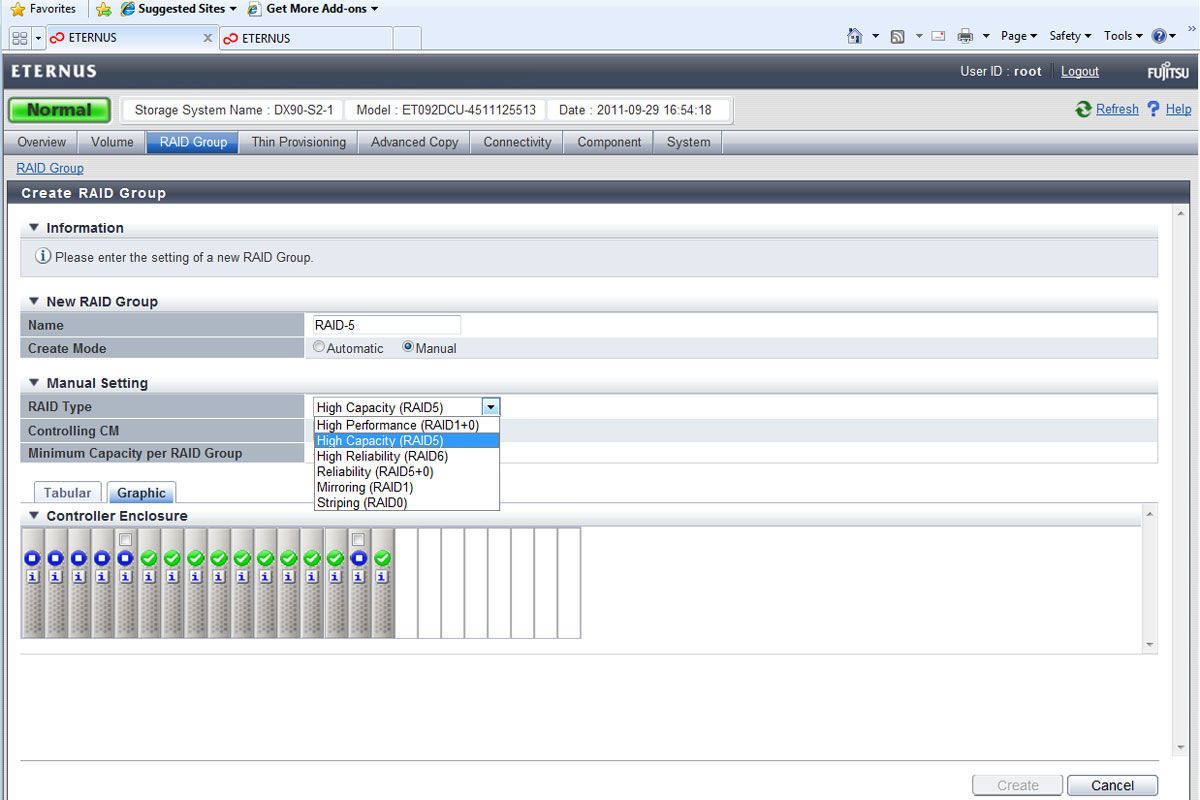
Task: Open the Safety dropdown menu
Action: [1070, 36]
